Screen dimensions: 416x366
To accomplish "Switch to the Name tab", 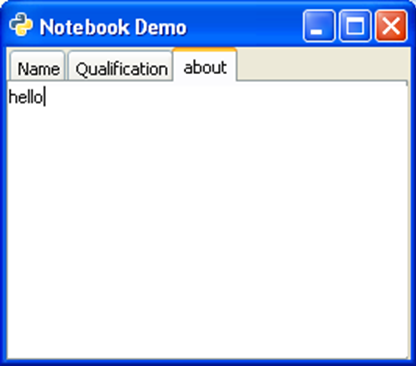I will coord(37,66).
